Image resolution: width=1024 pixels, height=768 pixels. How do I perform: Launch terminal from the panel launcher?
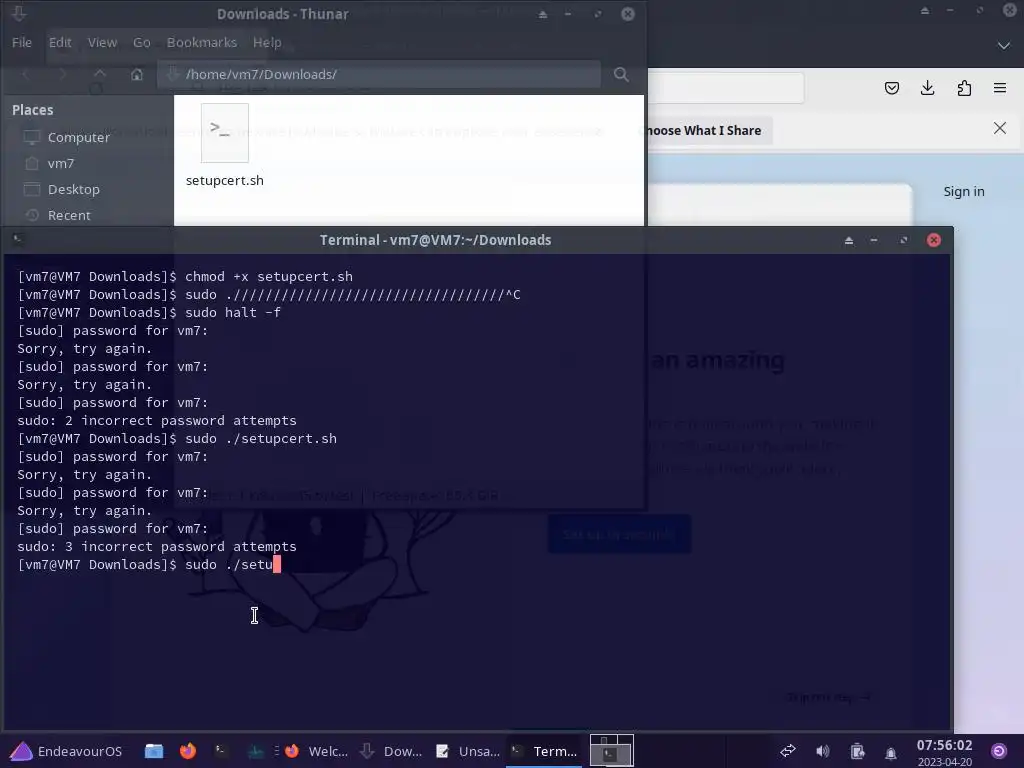221,751
